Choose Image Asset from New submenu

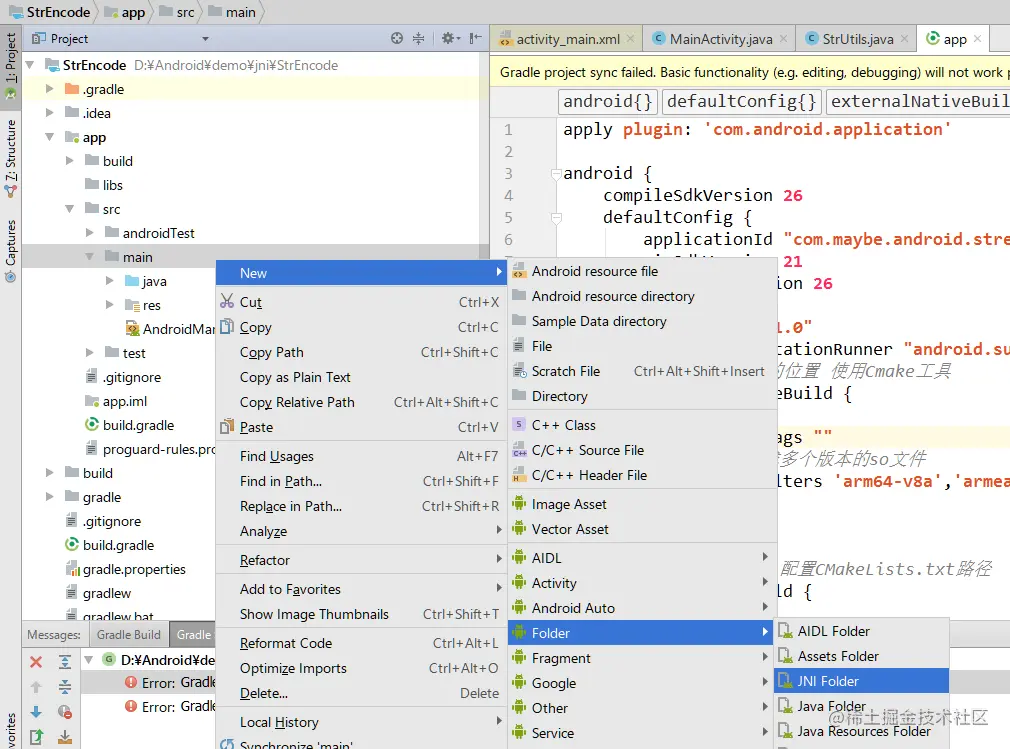point(642,504)
